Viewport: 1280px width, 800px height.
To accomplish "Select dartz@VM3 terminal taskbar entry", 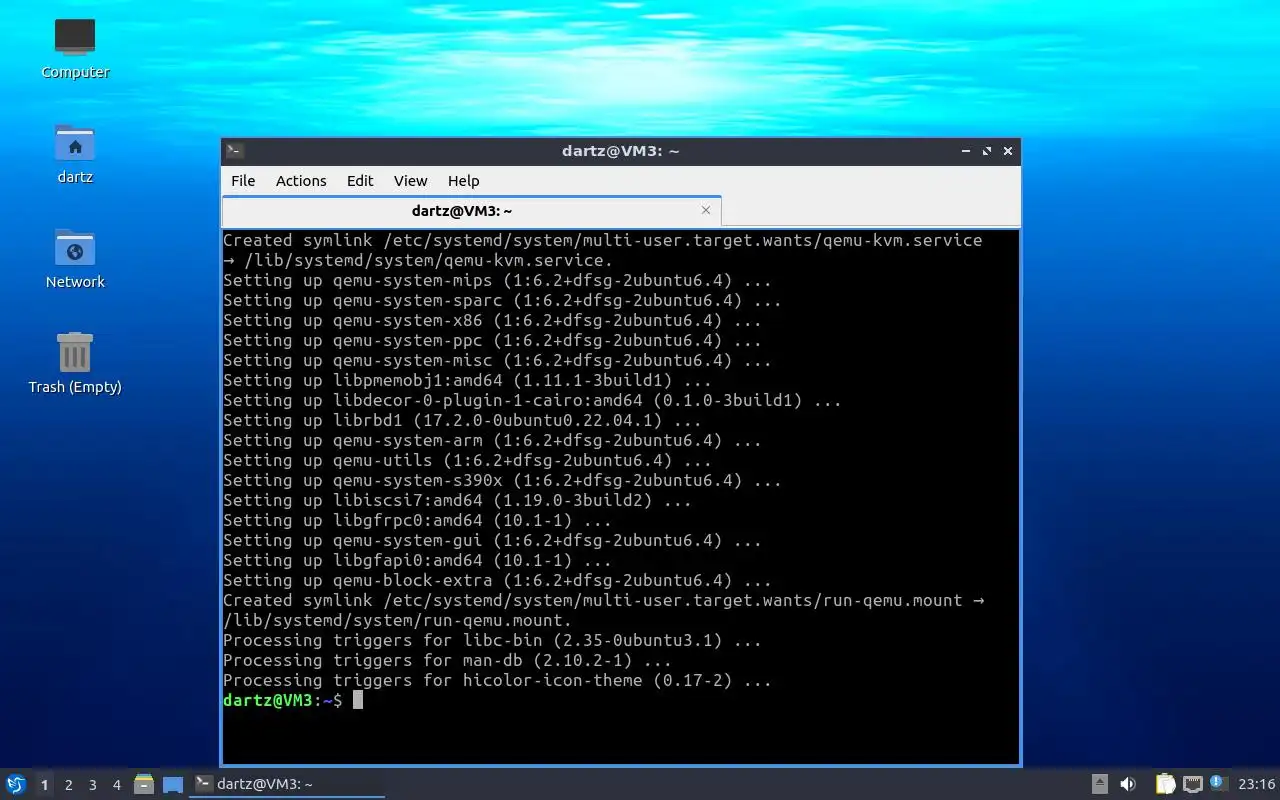I will [x=288, y=784].
